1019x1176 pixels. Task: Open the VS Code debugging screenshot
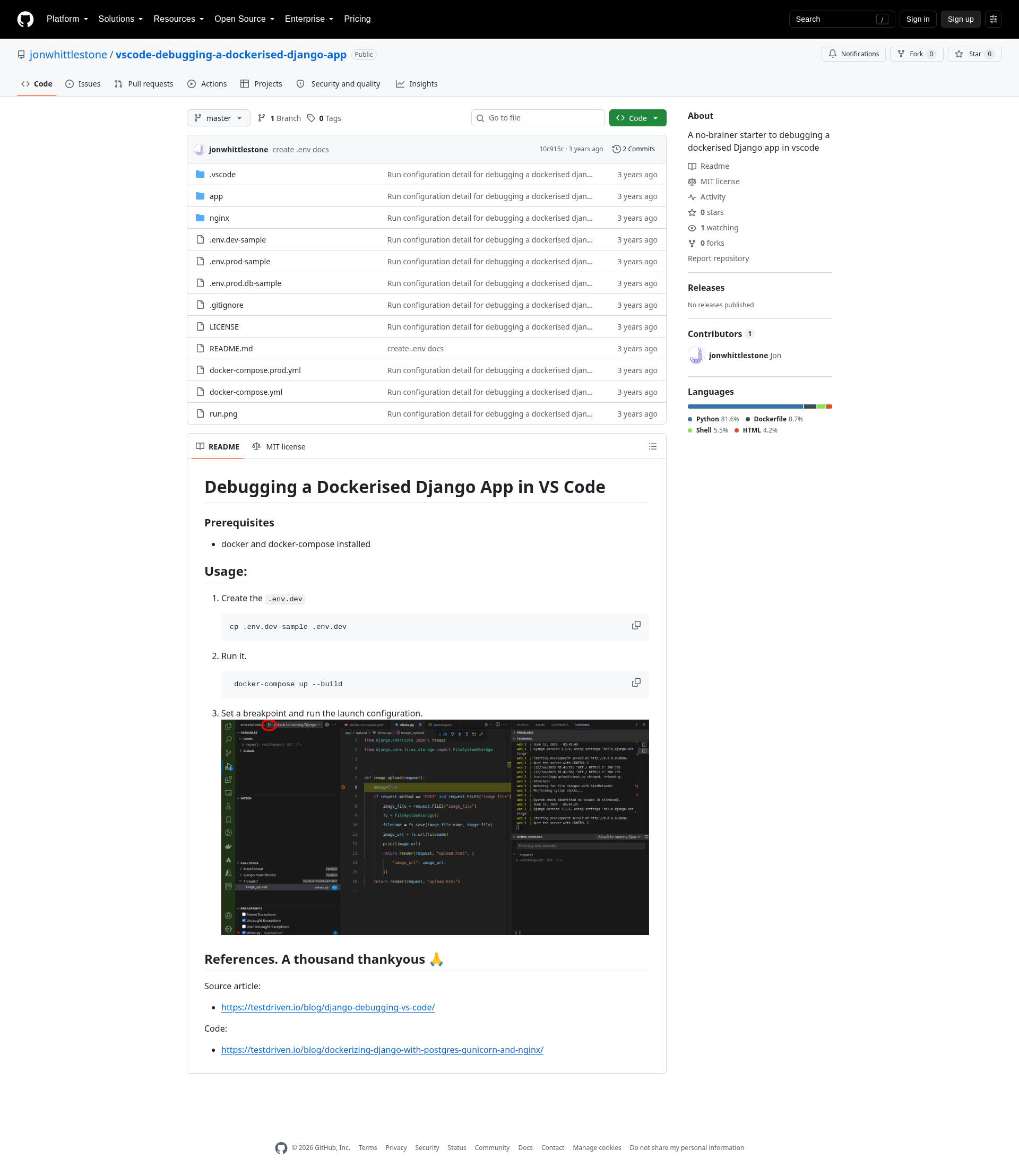pyautogui.click(x=435, y=827)
